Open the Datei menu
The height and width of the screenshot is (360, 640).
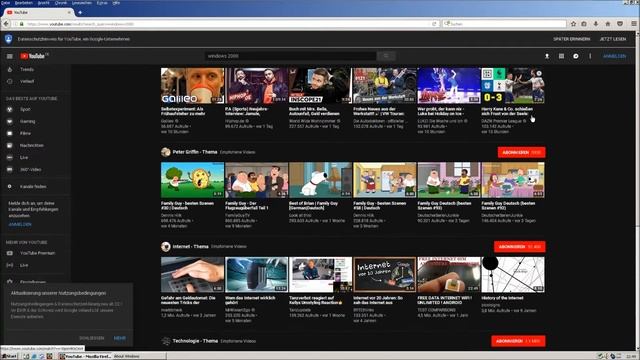[x=5, y=2]
